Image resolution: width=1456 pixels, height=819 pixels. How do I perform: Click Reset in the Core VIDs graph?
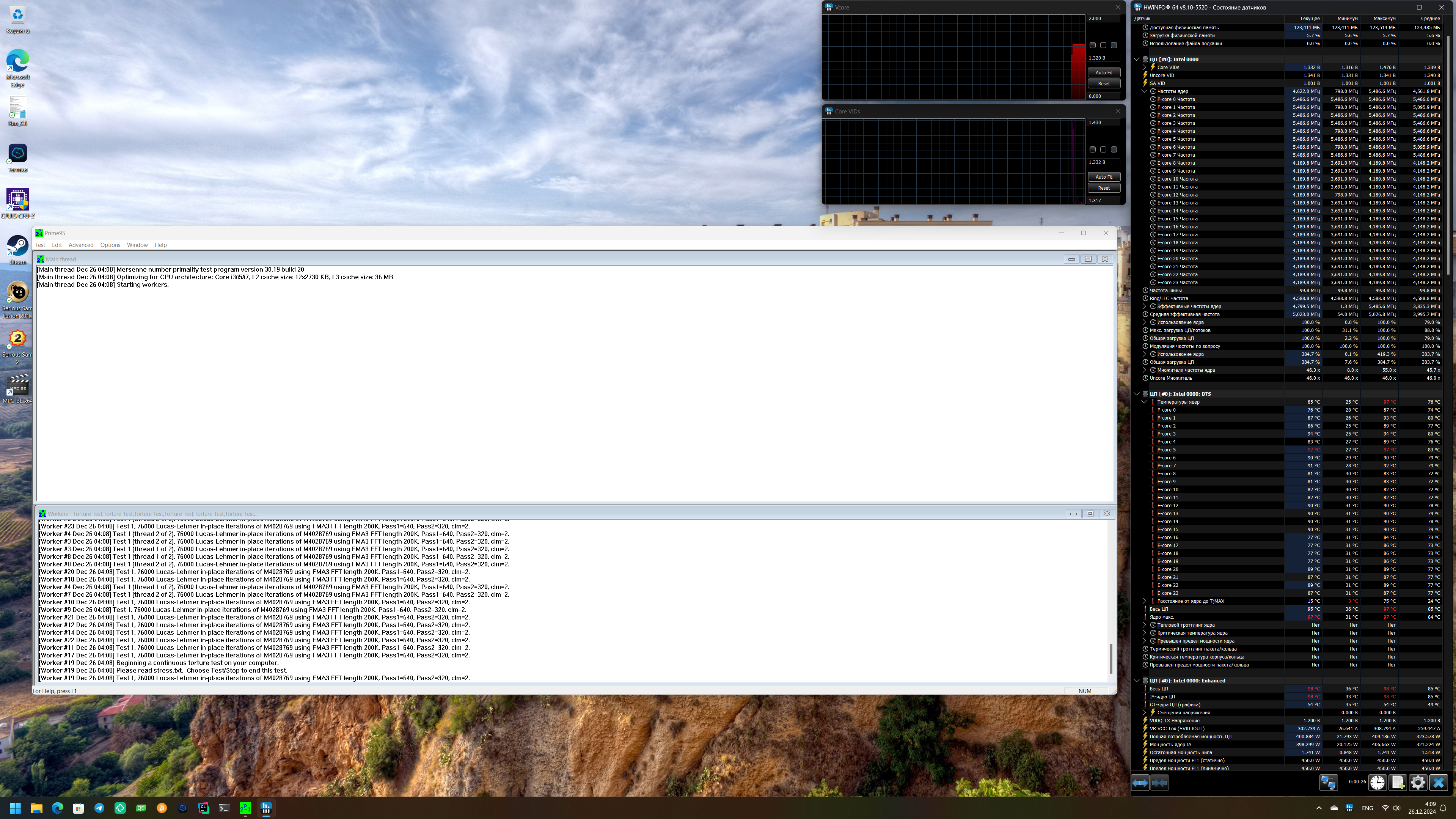click(1103, 188)
